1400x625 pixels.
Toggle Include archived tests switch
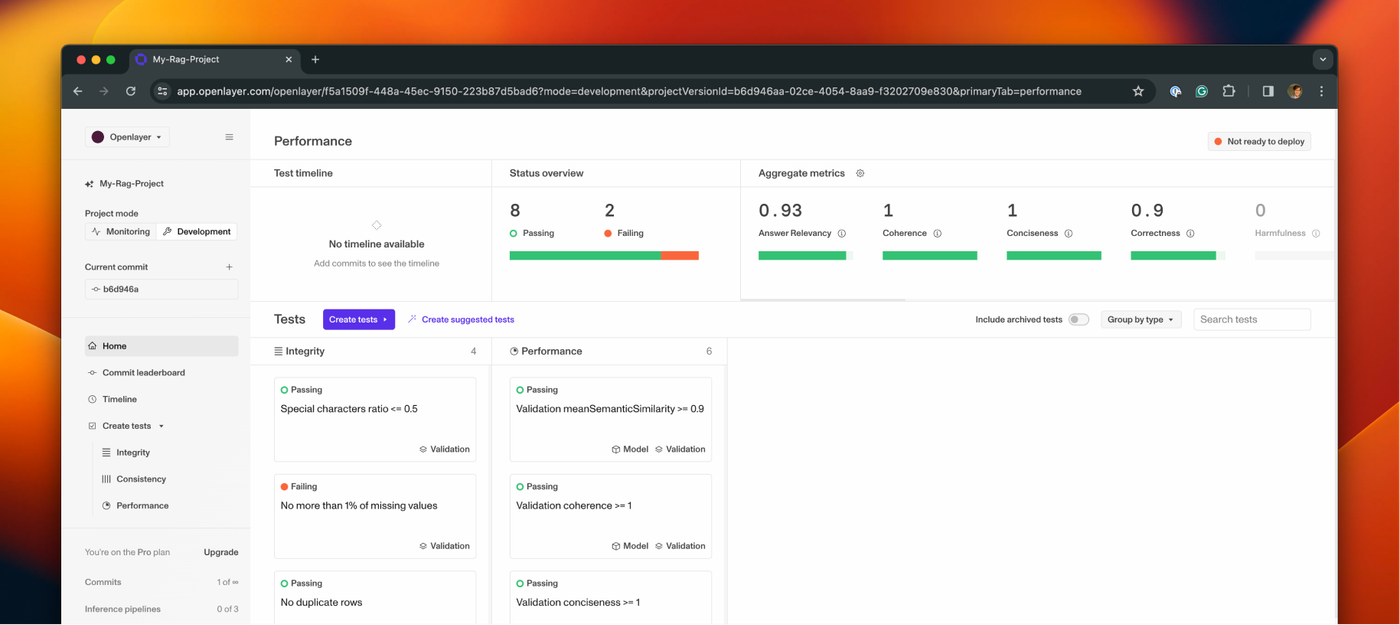point(1078,320)
